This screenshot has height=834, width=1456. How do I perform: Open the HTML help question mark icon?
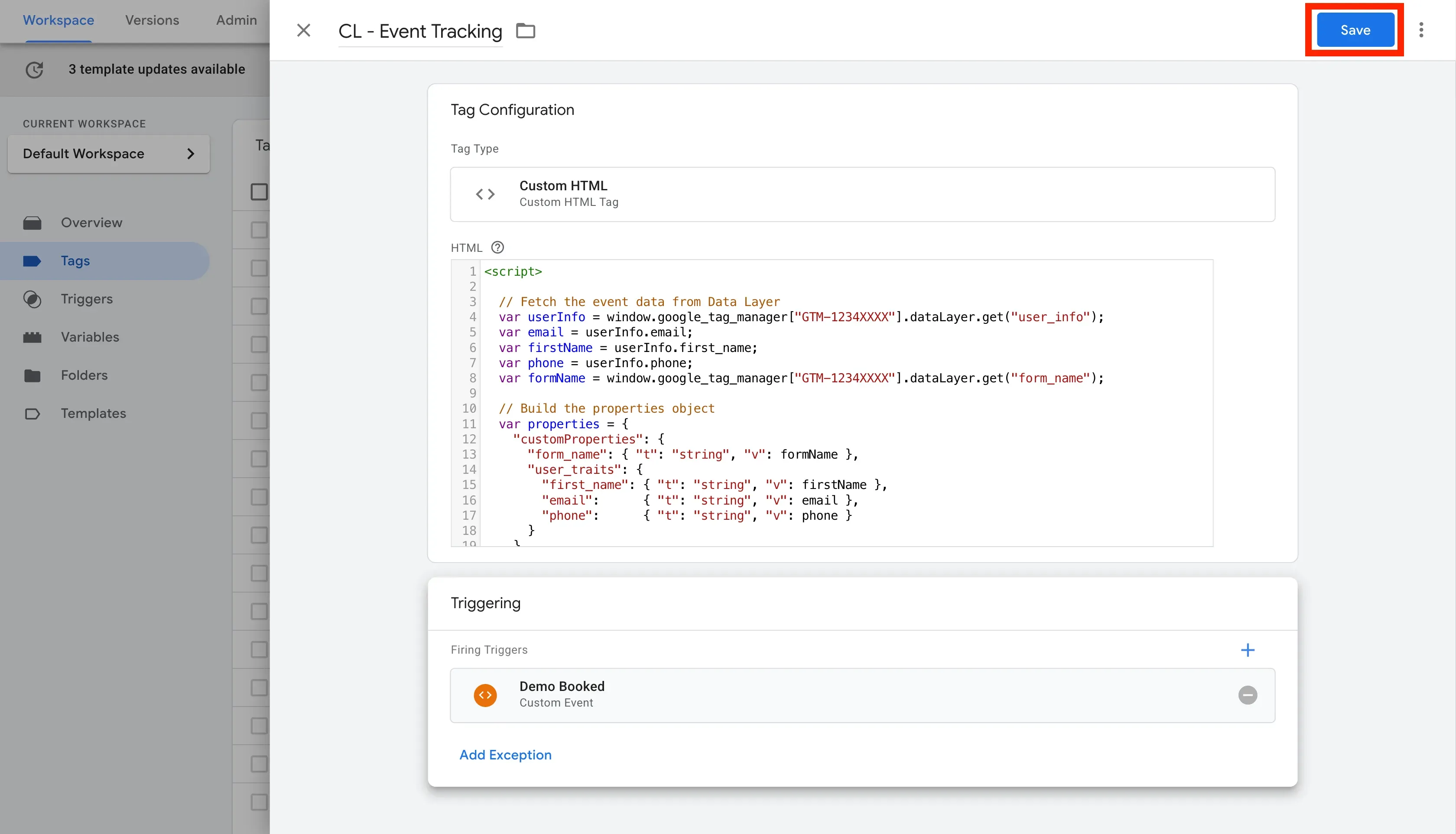point(497,248)
